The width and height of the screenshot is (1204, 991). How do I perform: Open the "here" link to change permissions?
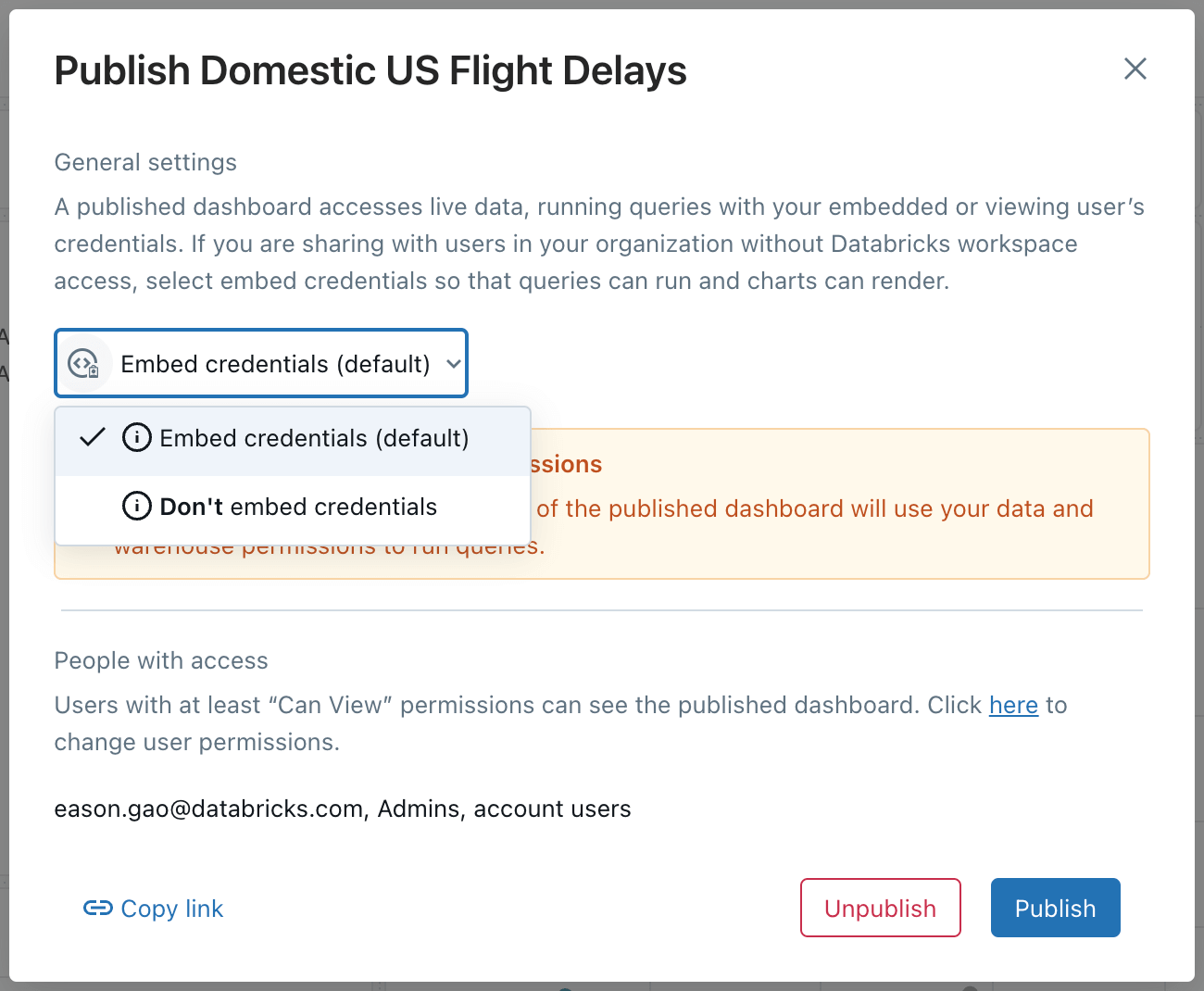point(1013,705)
